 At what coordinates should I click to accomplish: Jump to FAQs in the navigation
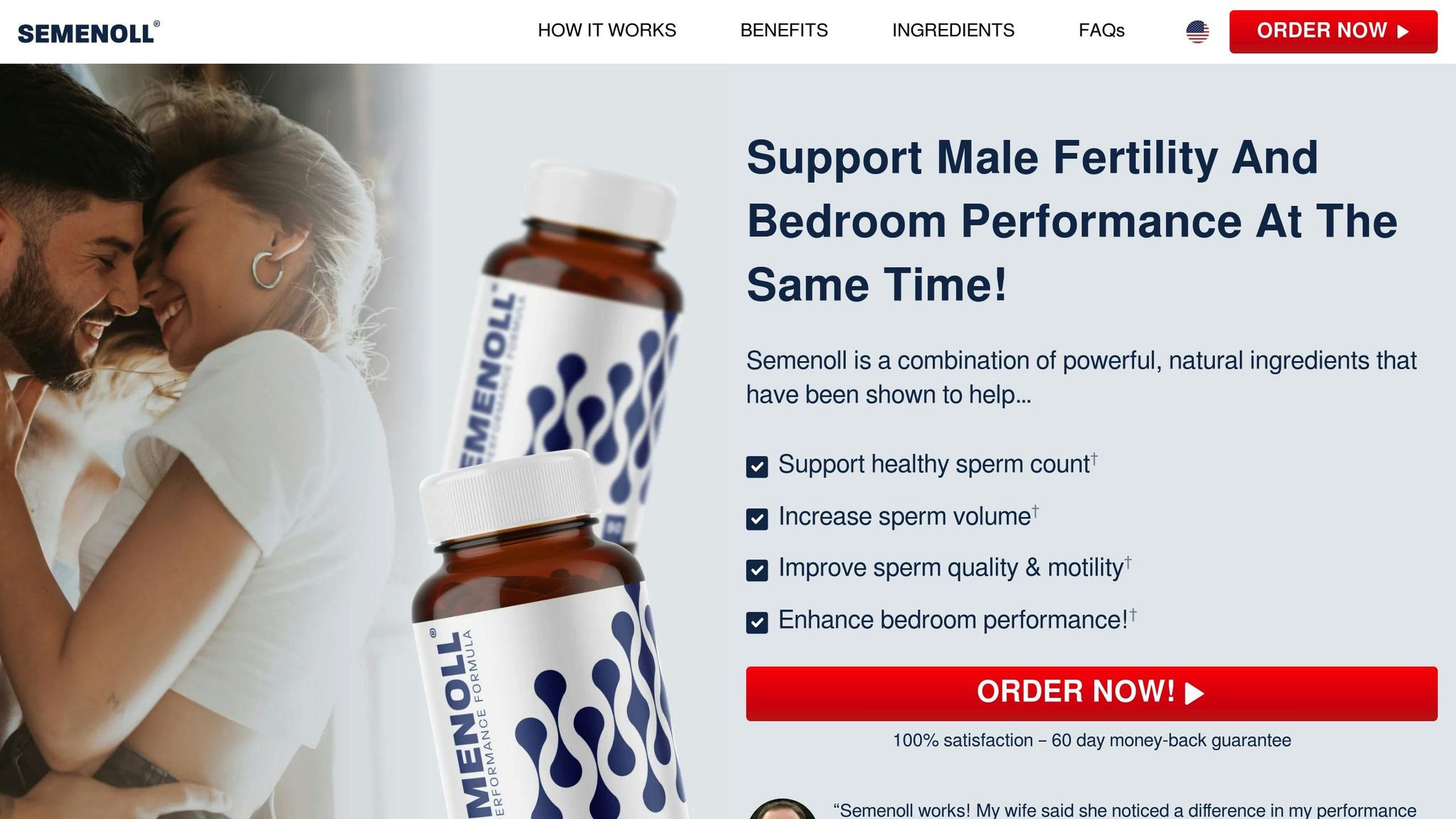pyautogui.click(x=1101, y=31)
